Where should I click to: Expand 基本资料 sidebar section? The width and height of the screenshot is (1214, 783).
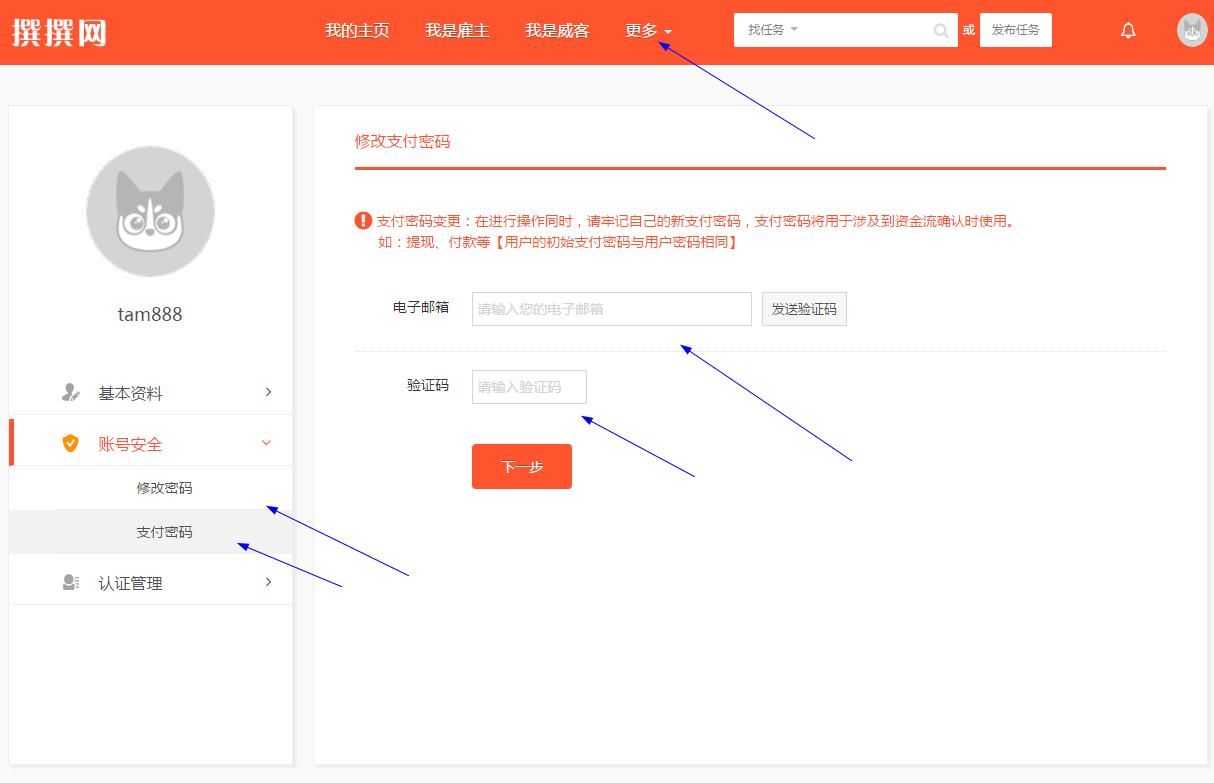tap(151, 393)
